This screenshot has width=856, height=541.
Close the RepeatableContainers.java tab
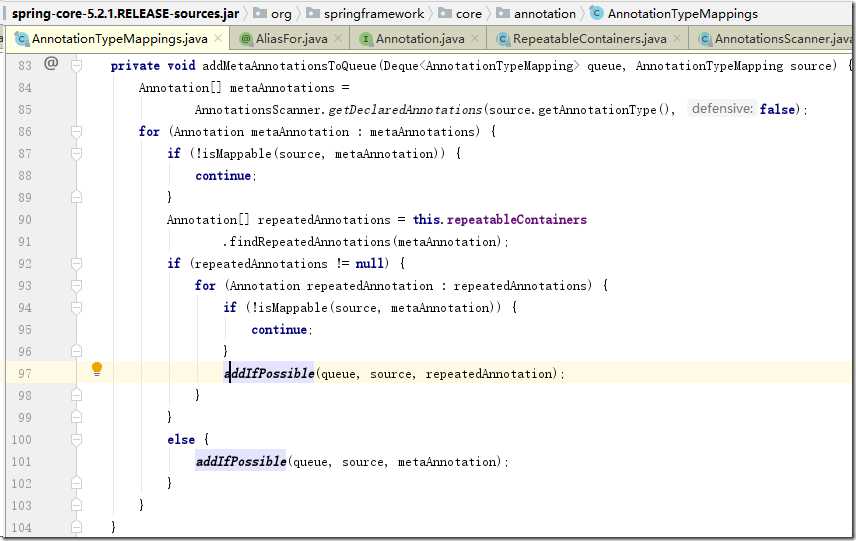click(677, 38)
